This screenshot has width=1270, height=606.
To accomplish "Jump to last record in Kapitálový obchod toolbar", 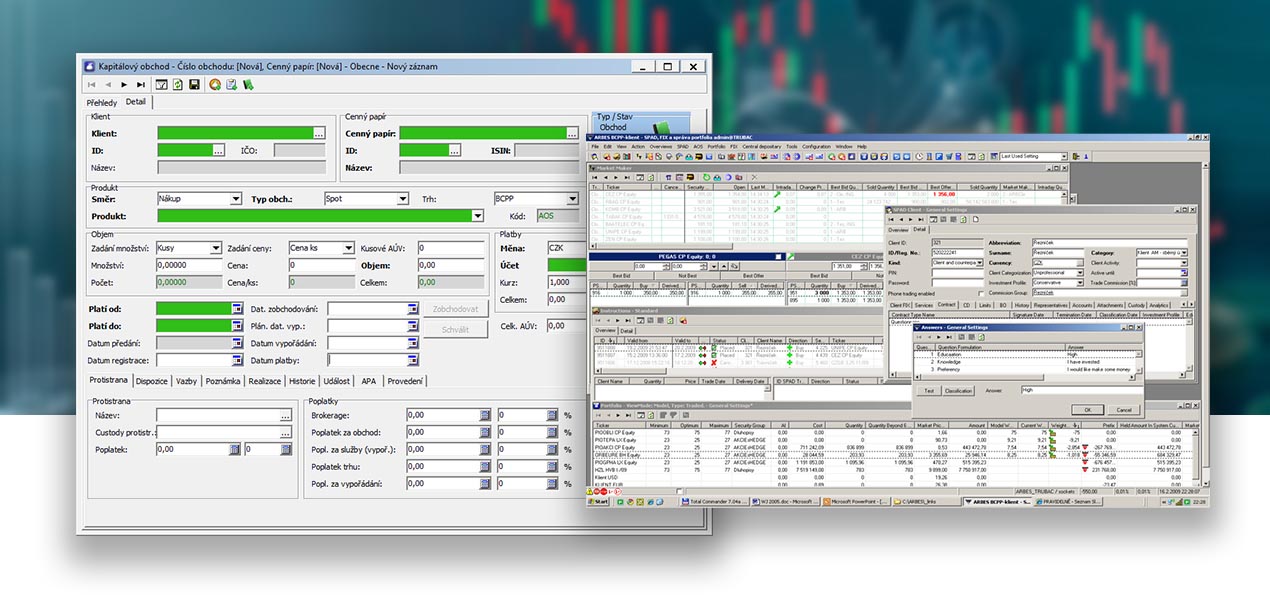I will [x=139, y=85].
